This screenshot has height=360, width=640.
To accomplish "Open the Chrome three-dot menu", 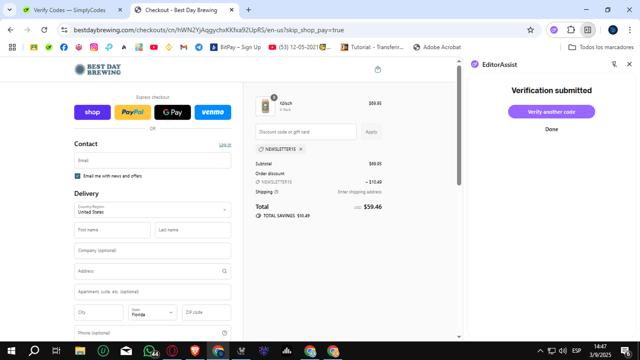I will 630,30.
